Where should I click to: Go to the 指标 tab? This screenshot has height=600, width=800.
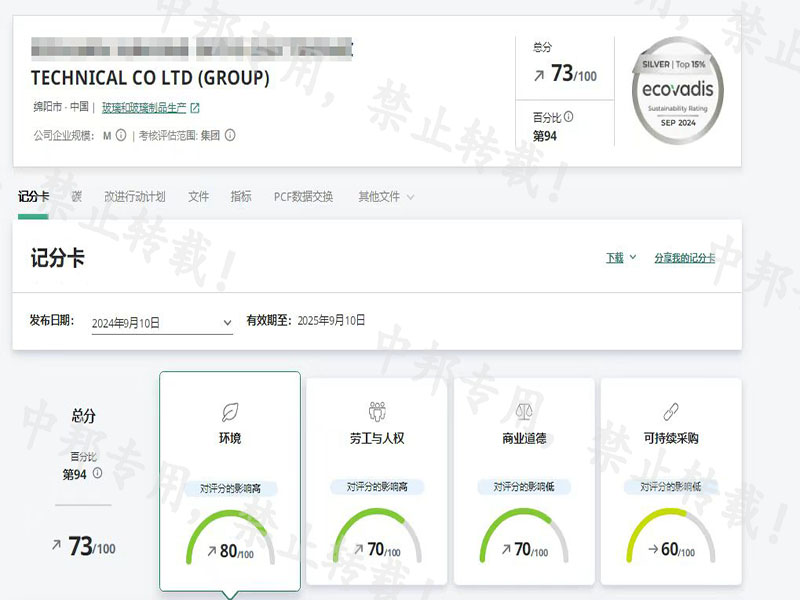pyautogui.click(x=241, y=197)
